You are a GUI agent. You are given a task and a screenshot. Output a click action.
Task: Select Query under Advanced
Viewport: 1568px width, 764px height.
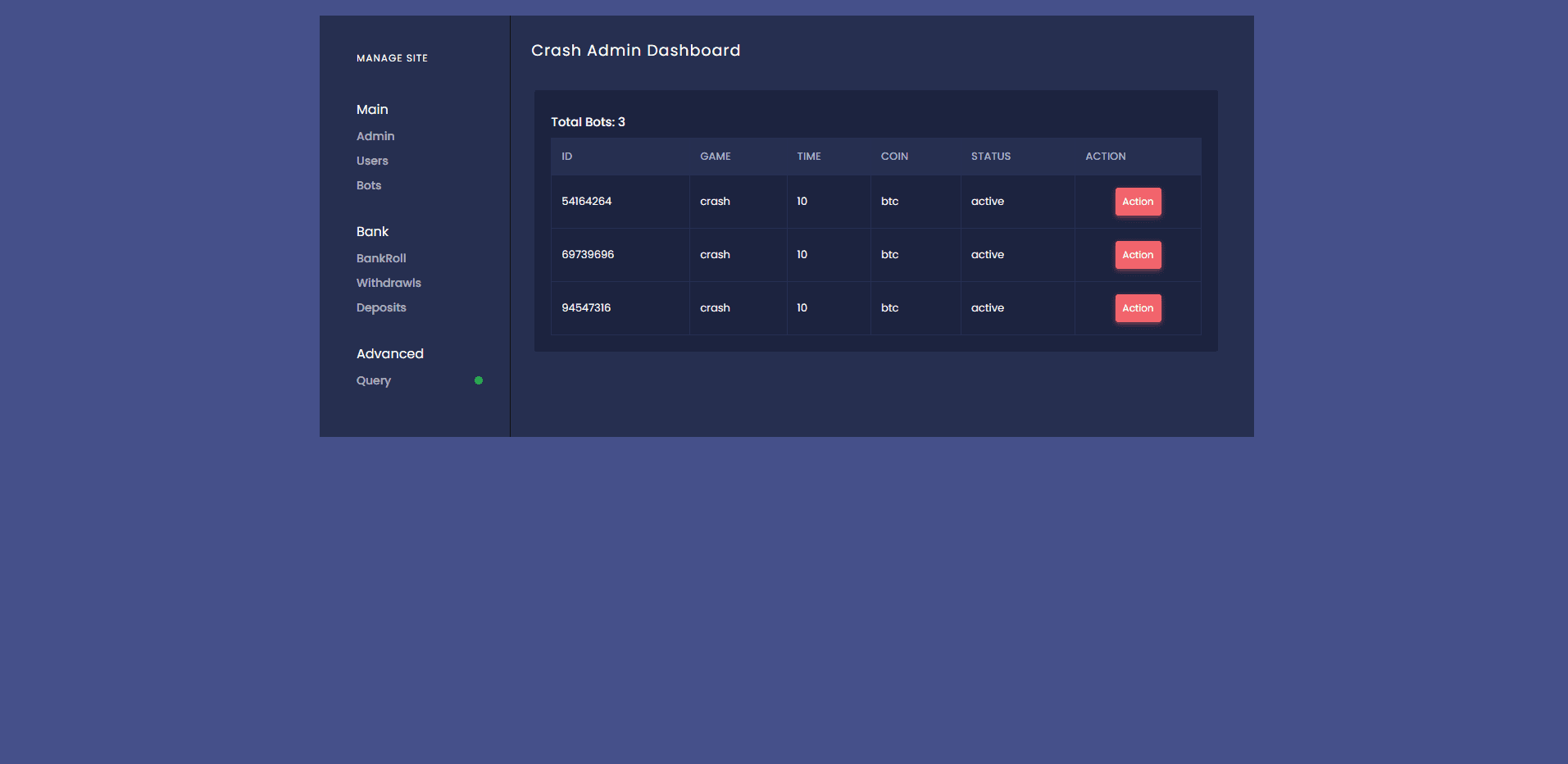point(374,380)
